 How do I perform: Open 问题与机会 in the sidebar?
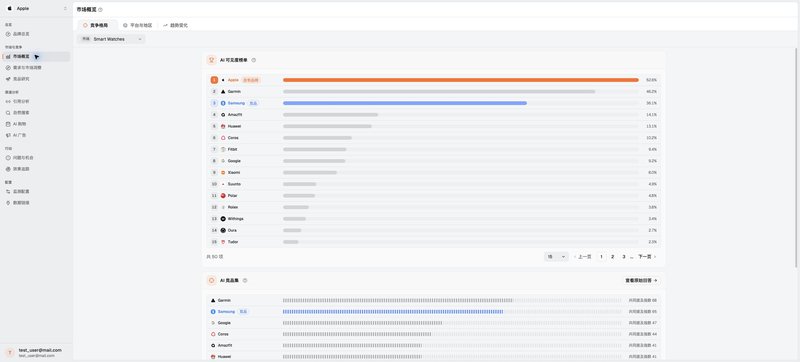[x=36, y=158]
